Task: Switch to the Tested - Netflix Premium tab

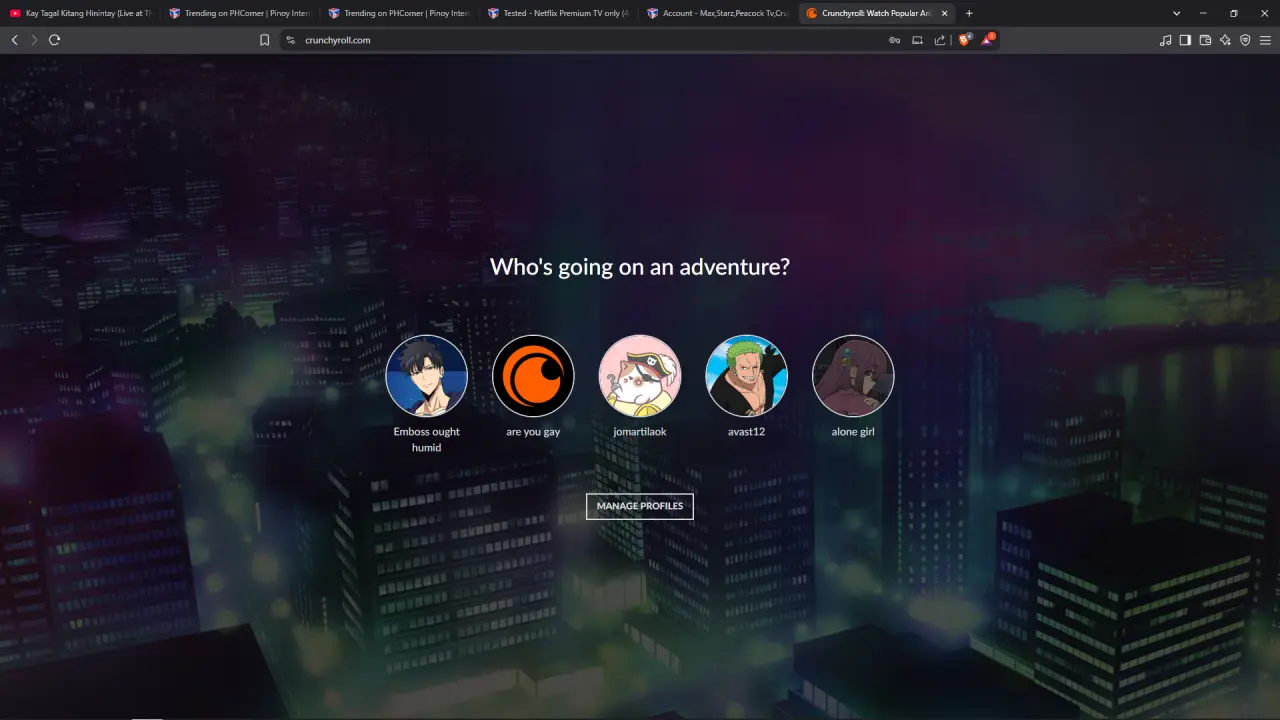Action: click(558, 13)
